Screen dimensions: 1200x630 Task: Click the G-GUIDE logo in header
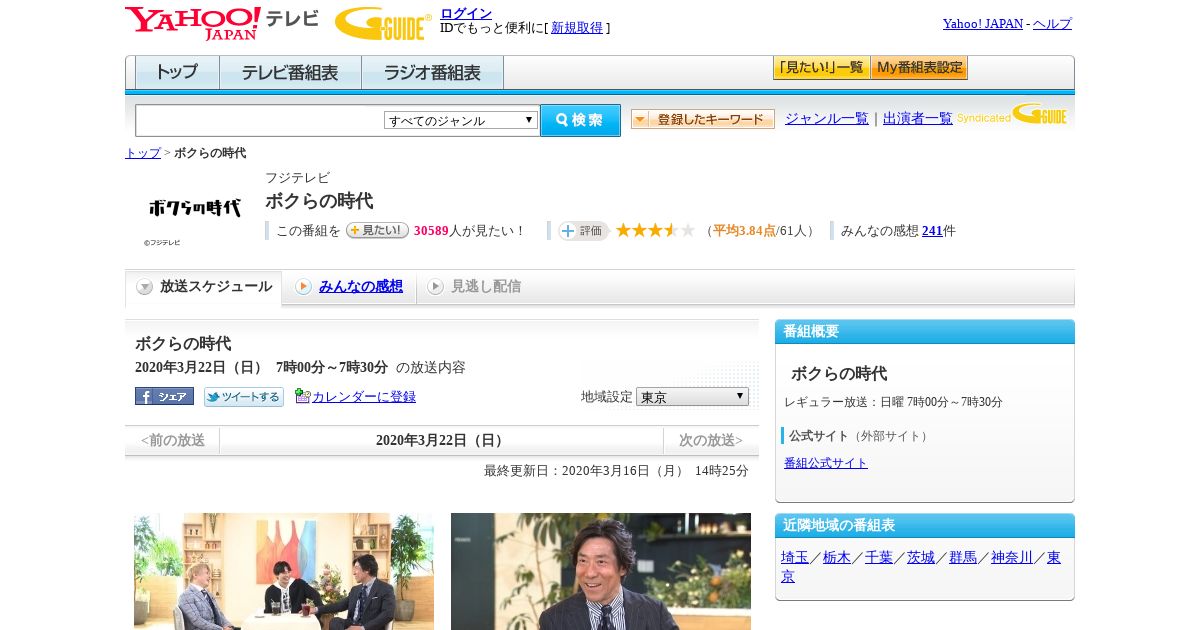coord(383,23)
